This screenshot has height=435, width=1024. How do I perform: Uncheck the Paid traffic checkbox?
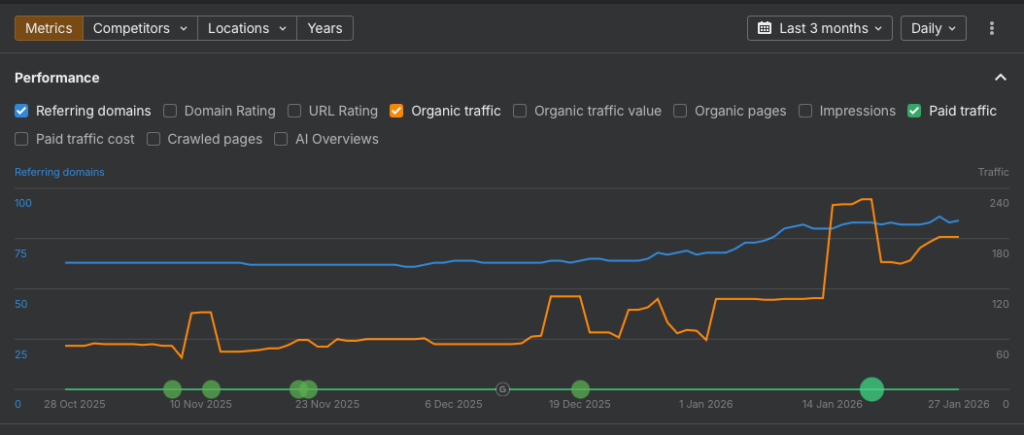click(x=914, y=111)
